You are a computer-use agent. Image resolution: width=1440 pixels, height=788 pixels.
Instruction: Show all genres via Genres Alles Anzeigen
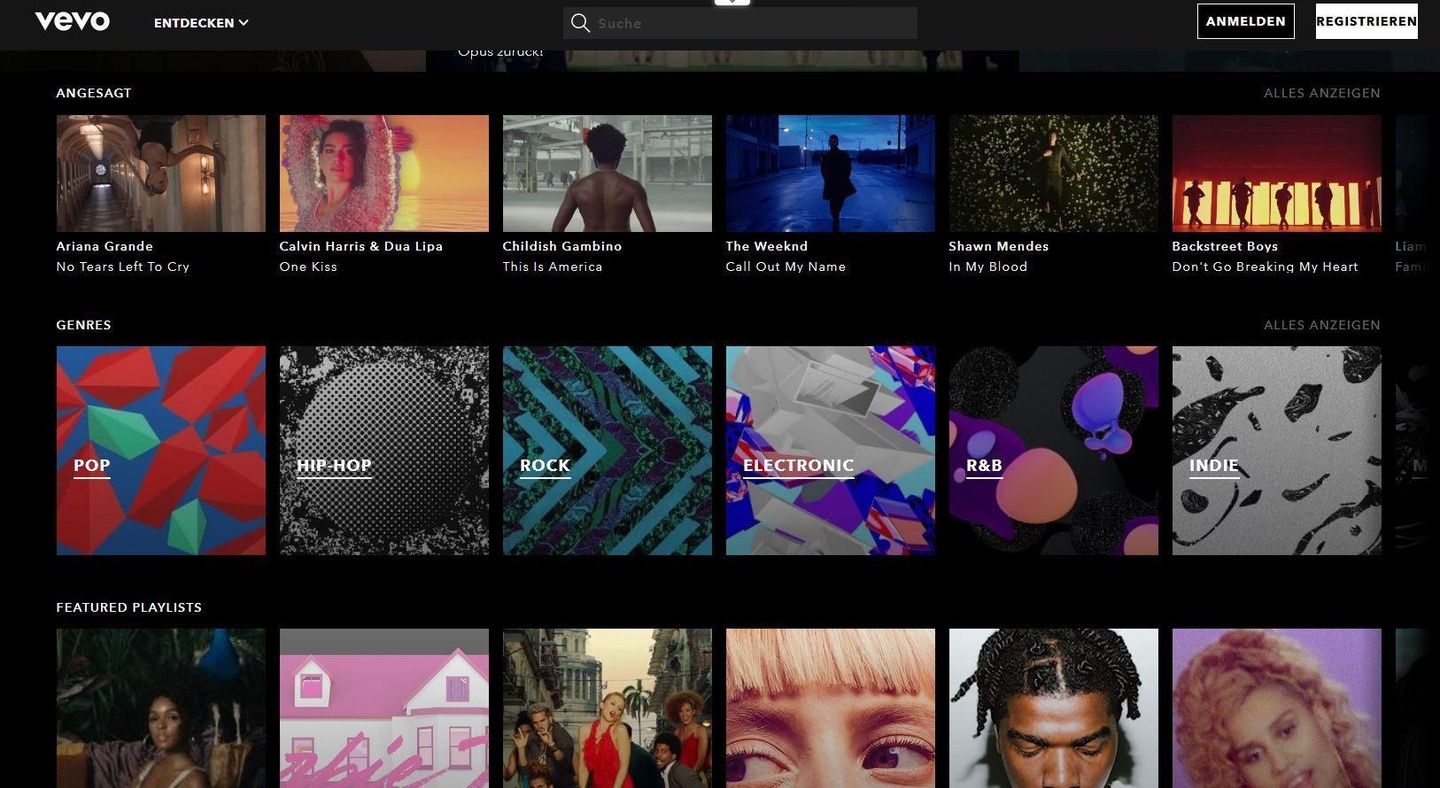pyautogui.click(x=1322, y=325)
